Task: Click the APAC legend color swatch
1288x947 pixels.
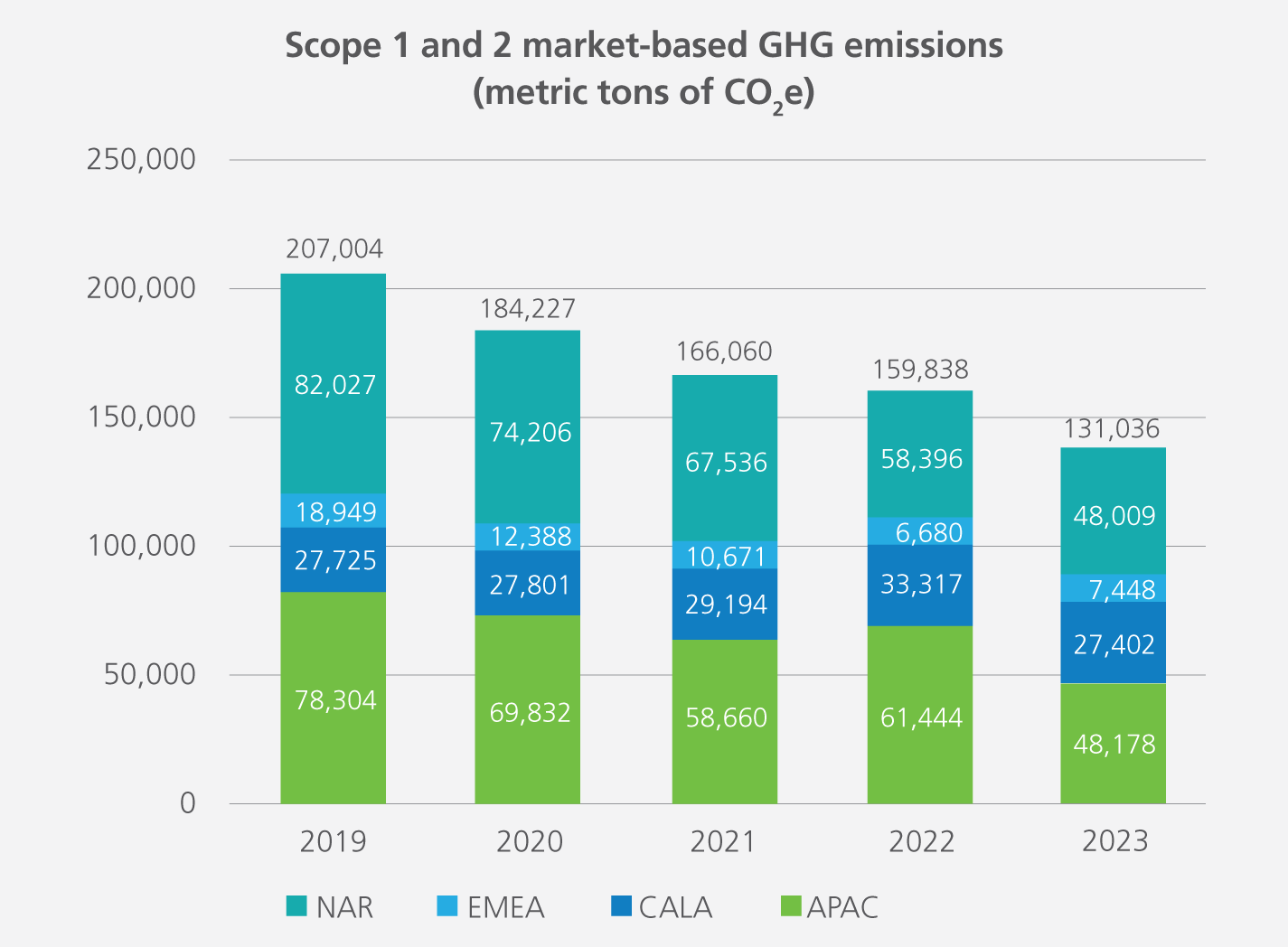Action: tap(792, 905)
